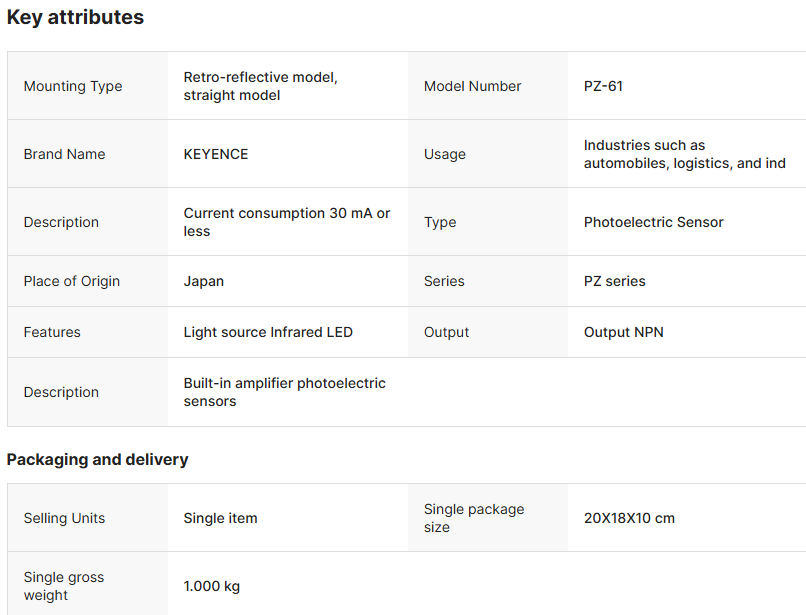This screenshot has width=806, height=615.
Task: Select the KEYENCE brand value
Action: point(216,154)
